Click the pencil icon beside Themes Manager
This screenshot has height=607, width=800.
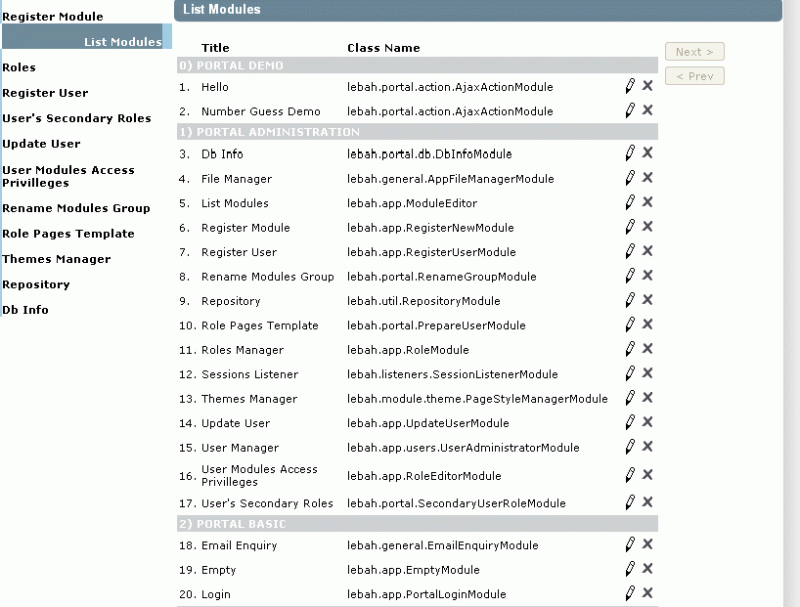tap(629, 399)
